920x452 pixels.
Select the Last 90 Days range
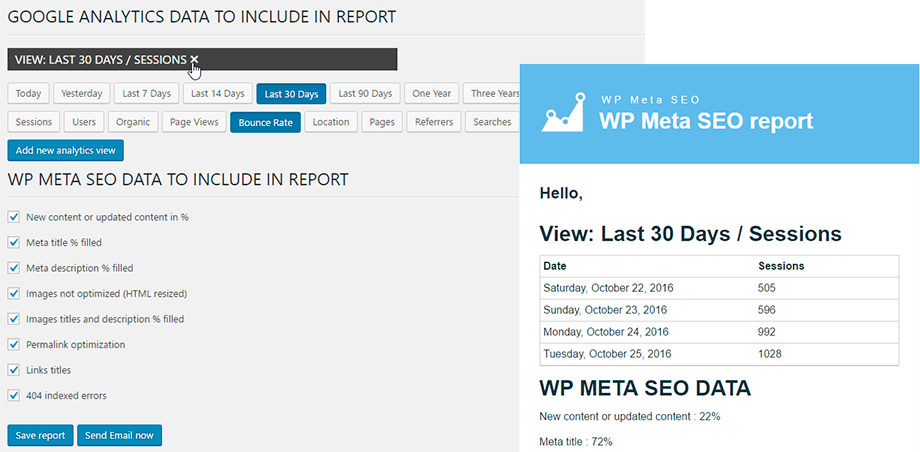[365, 94]
